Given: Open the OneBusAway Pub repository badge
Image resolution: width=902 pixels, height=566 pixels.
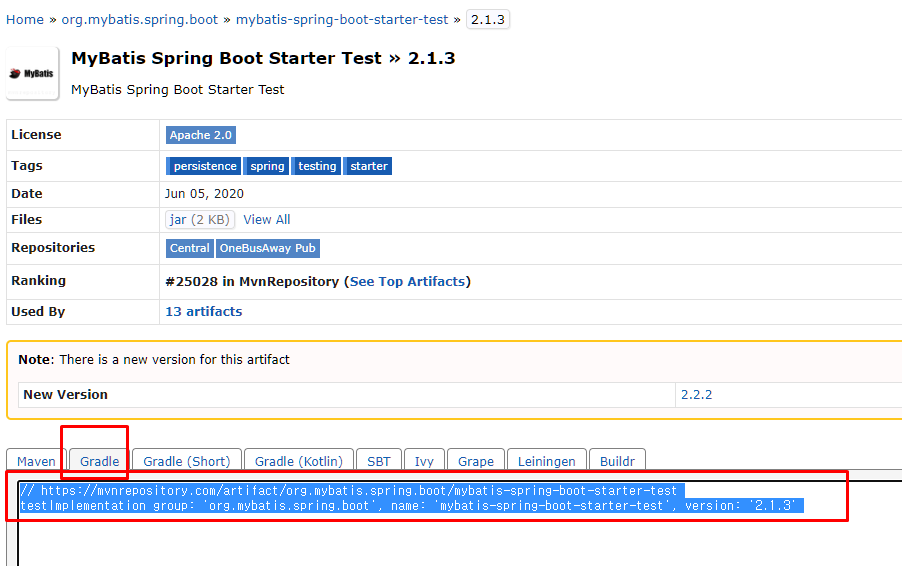Looking at the screenshot, I should click(267, 248).
